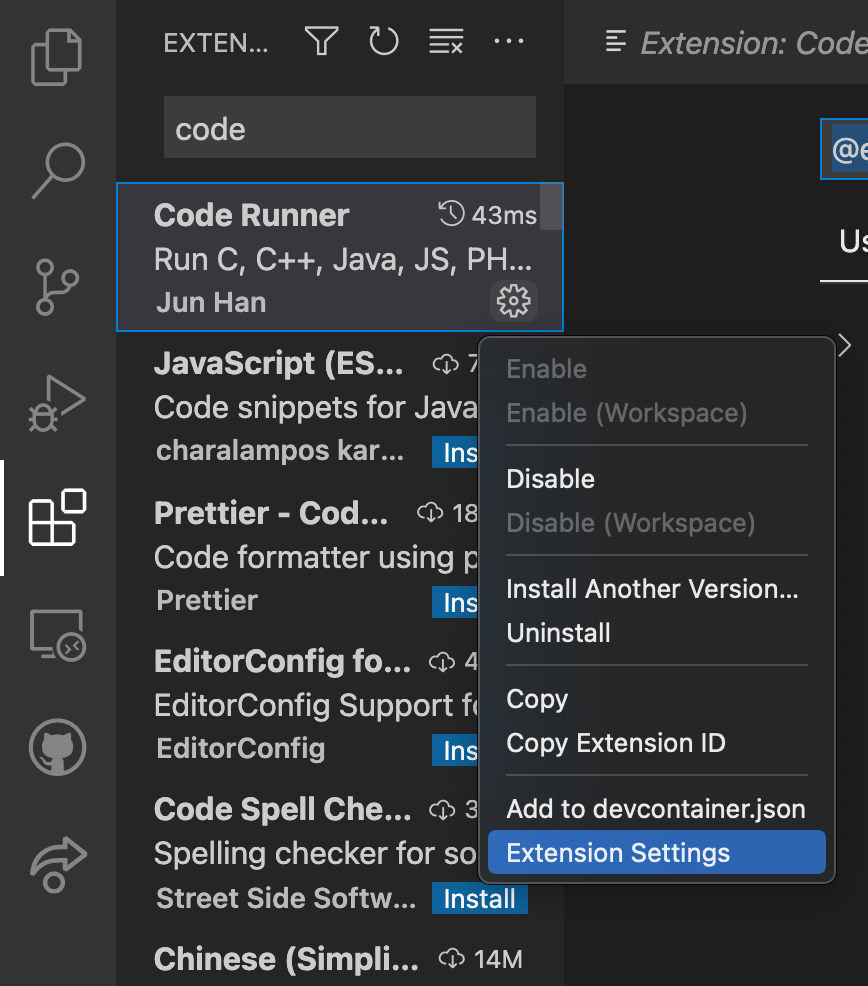Viewport: 868px width, 986px height.
Task: Click inside the extensions search box
Action: (x=350, y=128)
